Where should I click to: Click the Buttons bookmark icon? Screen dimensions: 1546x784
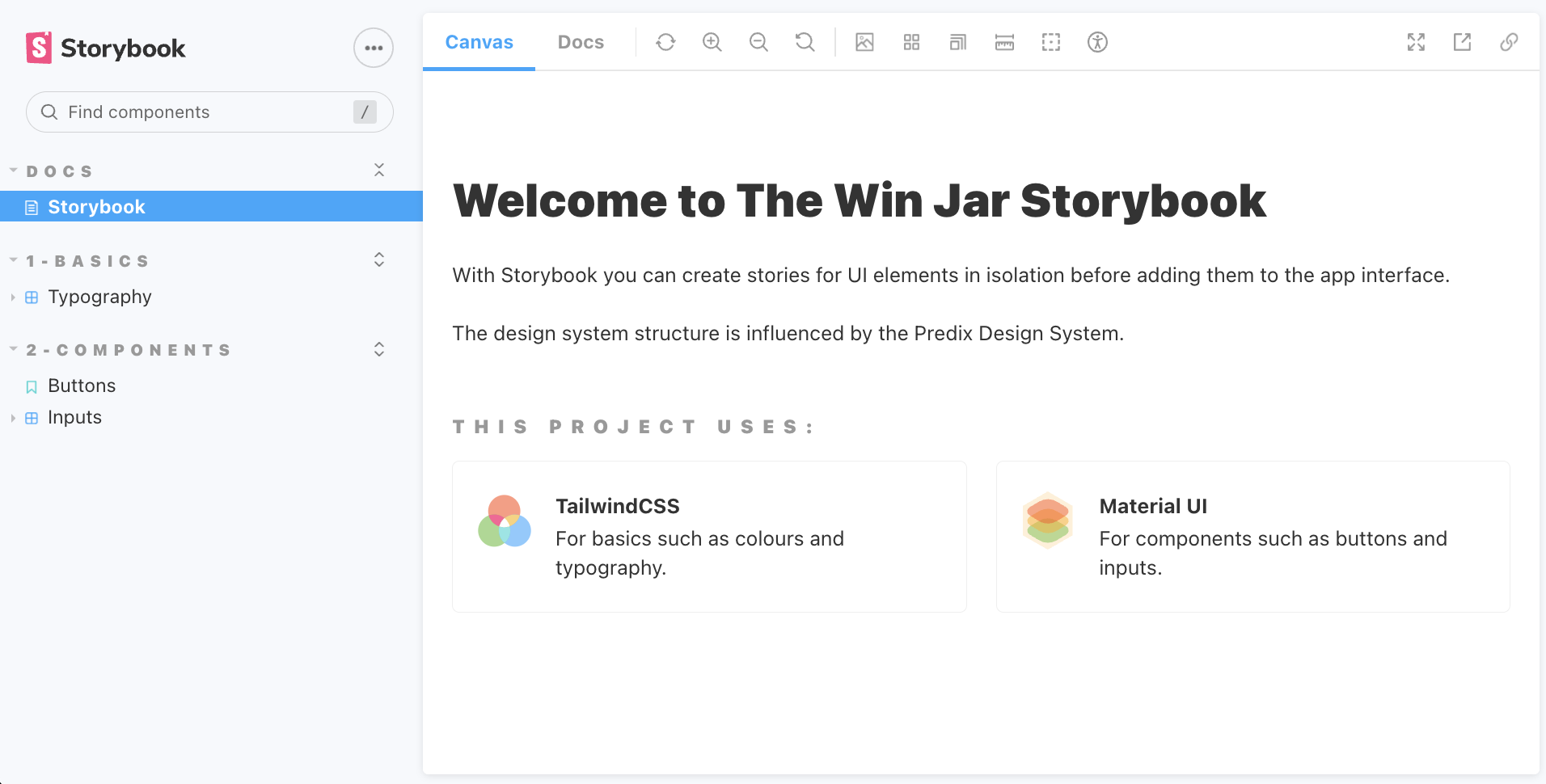click(x=32, y=386)
